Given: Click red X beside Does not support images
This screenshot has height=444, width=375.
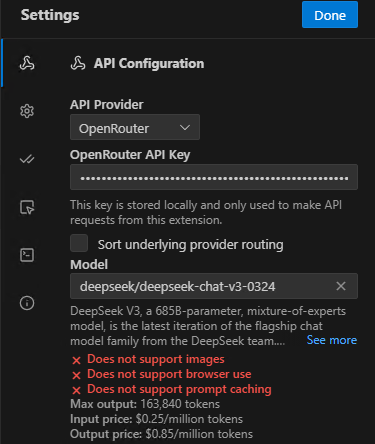Looking at the screenshot, I should pyautogui.click(x=76, y=360).
